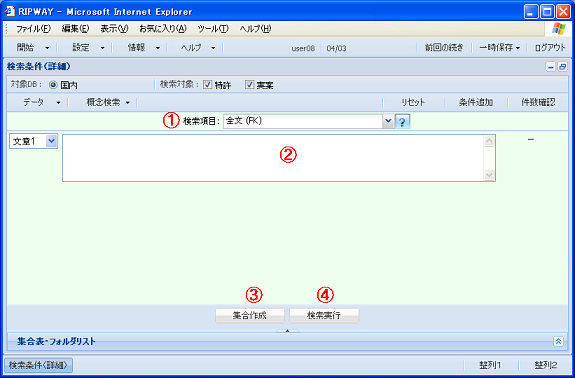
Task: Open the ツール(T) menu
Action: coord(213,29)
